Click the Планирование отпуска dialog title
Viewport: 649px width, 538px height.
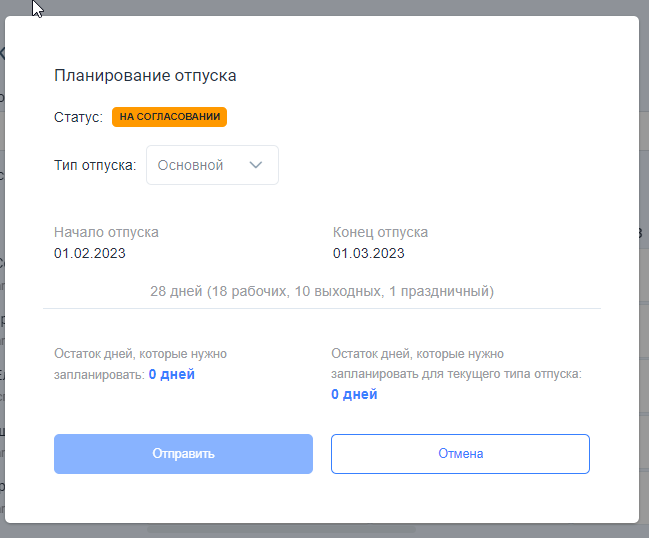[x=145, y=76]
